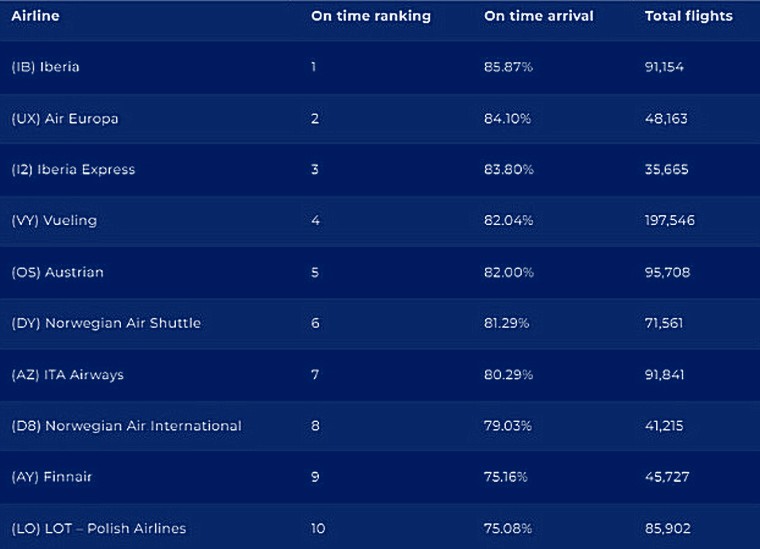The width and height of the screenshot is (760, 549).
Task: Click the On time ranking column header
Action: (x=371, y=16)
